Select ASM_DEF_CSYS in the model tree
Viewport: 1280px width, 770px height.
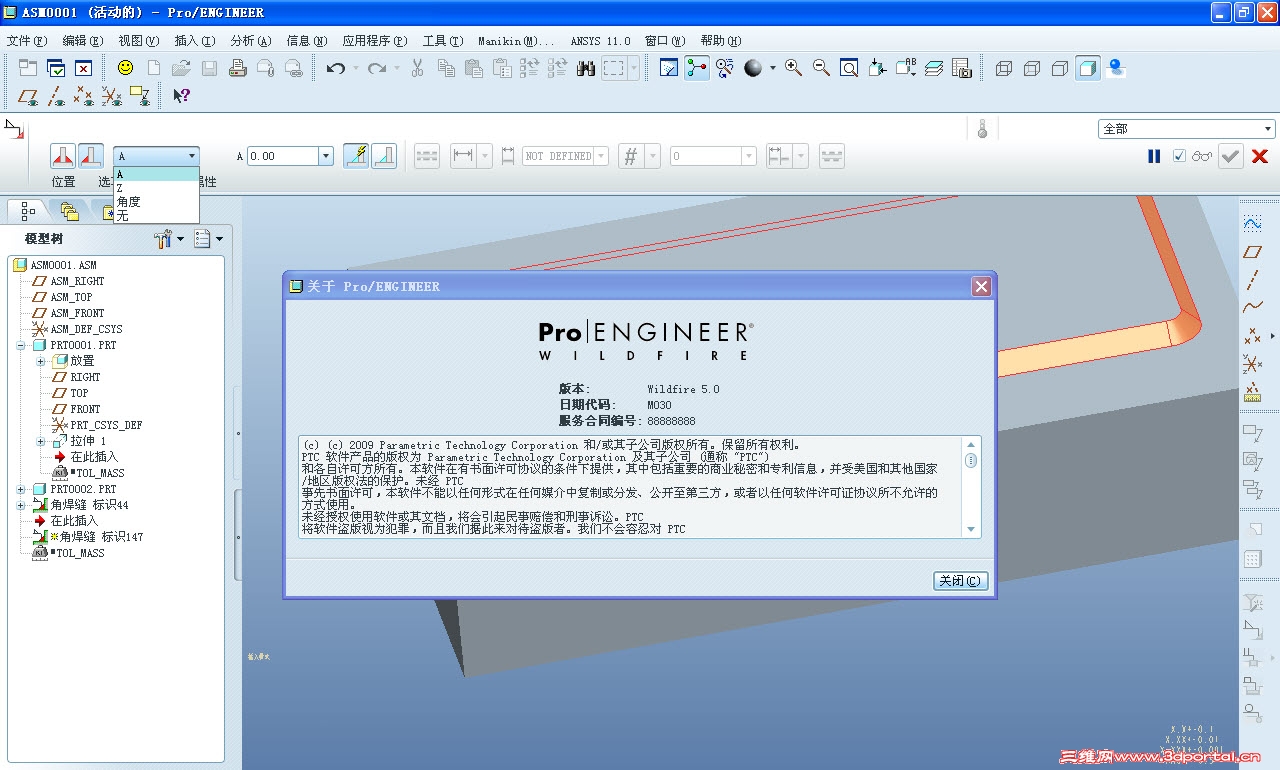tap(86, 329)
